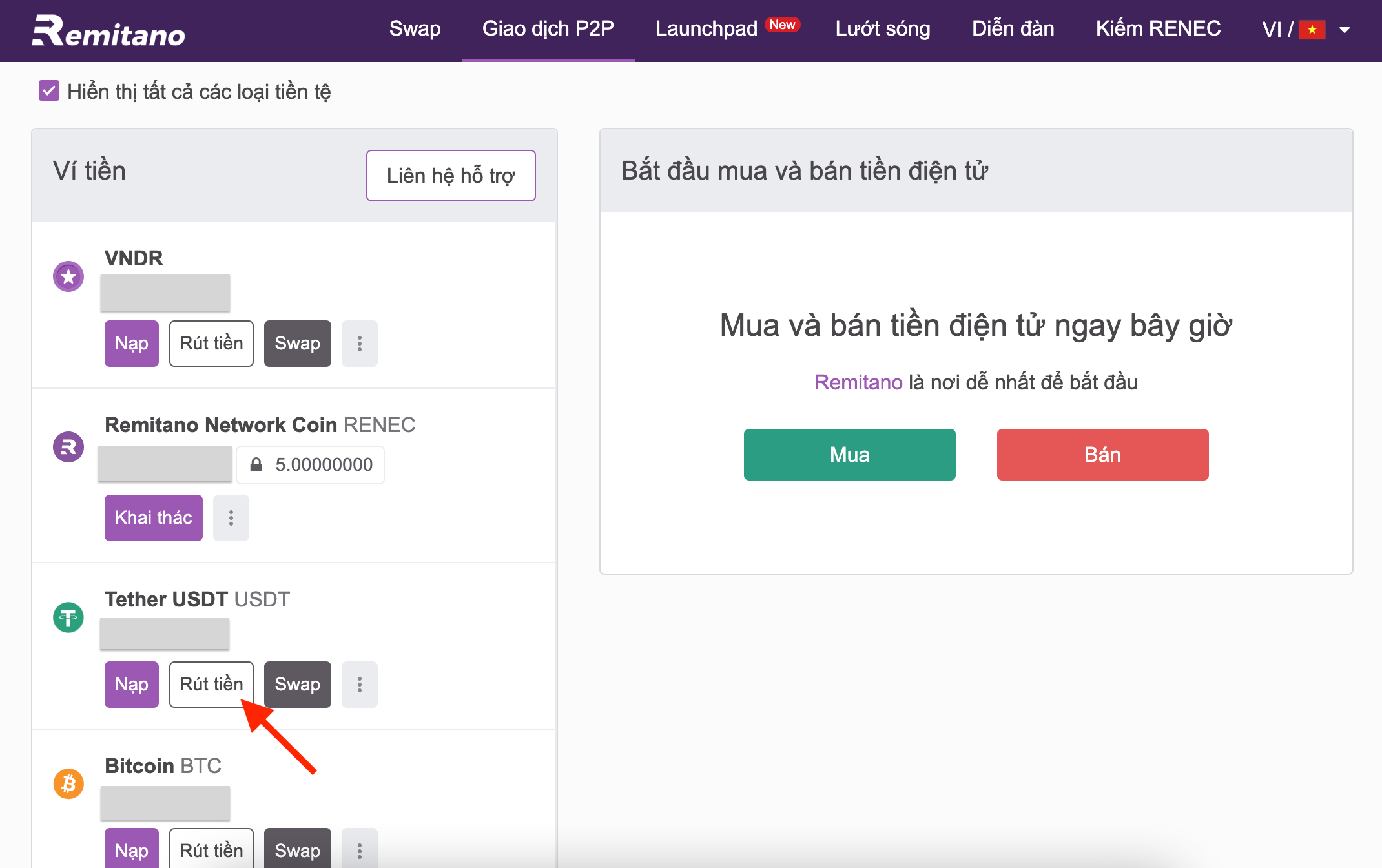1382x868 pixels.
Task: Click the RENEC coin icon
Action: tap(68, 447)
